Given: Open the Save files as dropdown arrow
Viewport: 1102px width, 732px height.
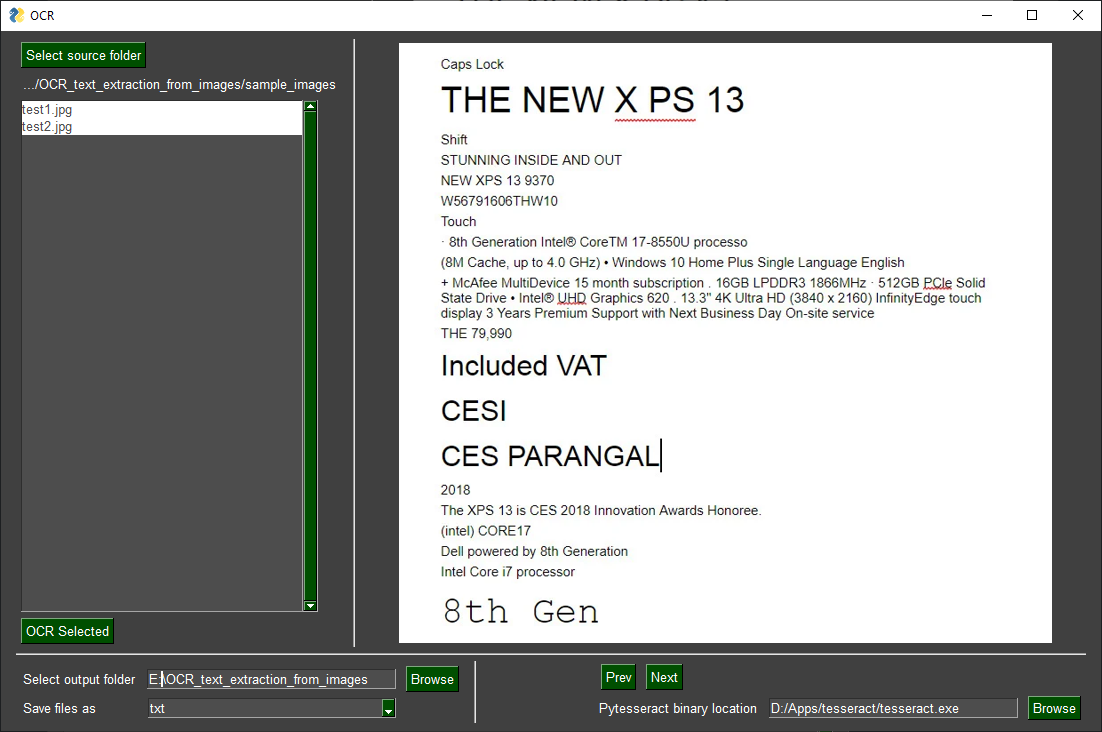Looking at the screenshot, I should click(388, 709).
